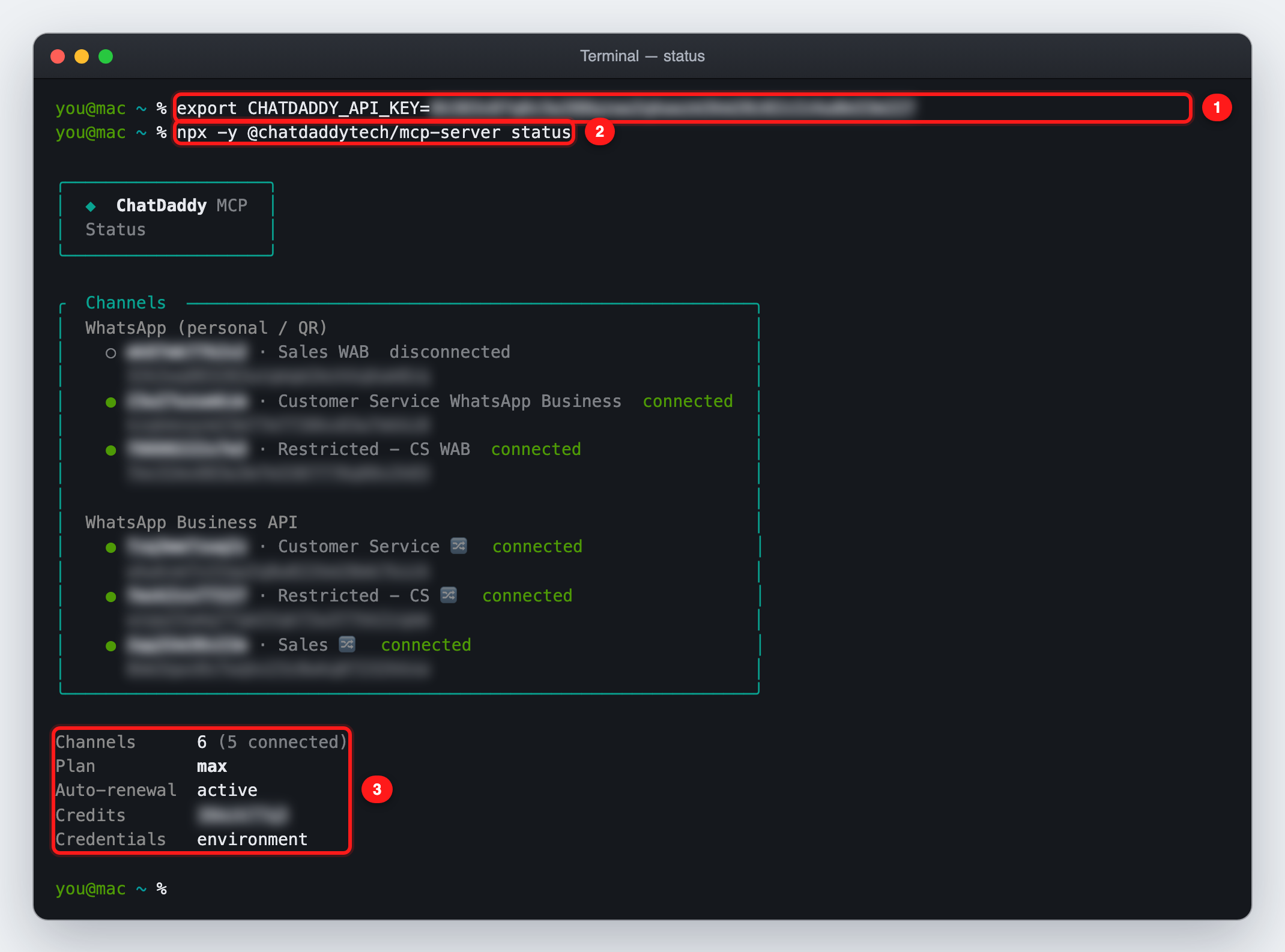This screenshot has width=1285, height=952.
Task: Click green dot beside Restricted – CS WAB
Action: (x=110, y=450)
